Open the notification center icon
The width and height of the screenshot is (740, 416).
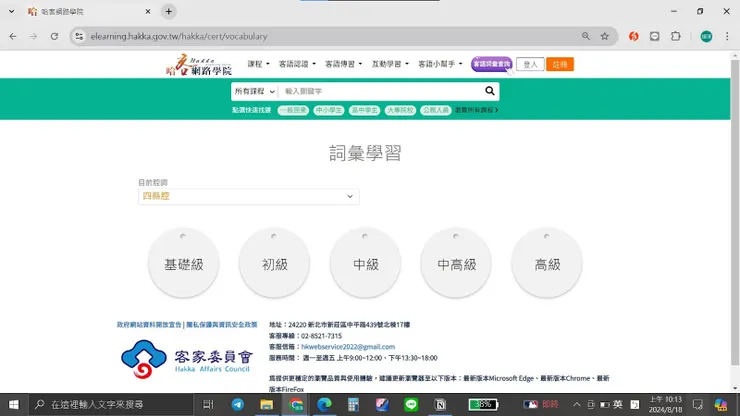point(698,405)
